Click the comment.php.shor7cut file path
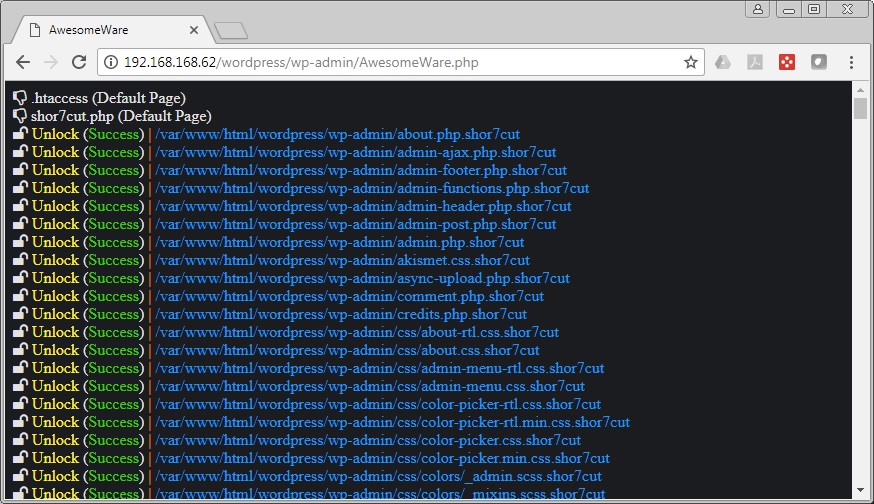 click(349, 296)
